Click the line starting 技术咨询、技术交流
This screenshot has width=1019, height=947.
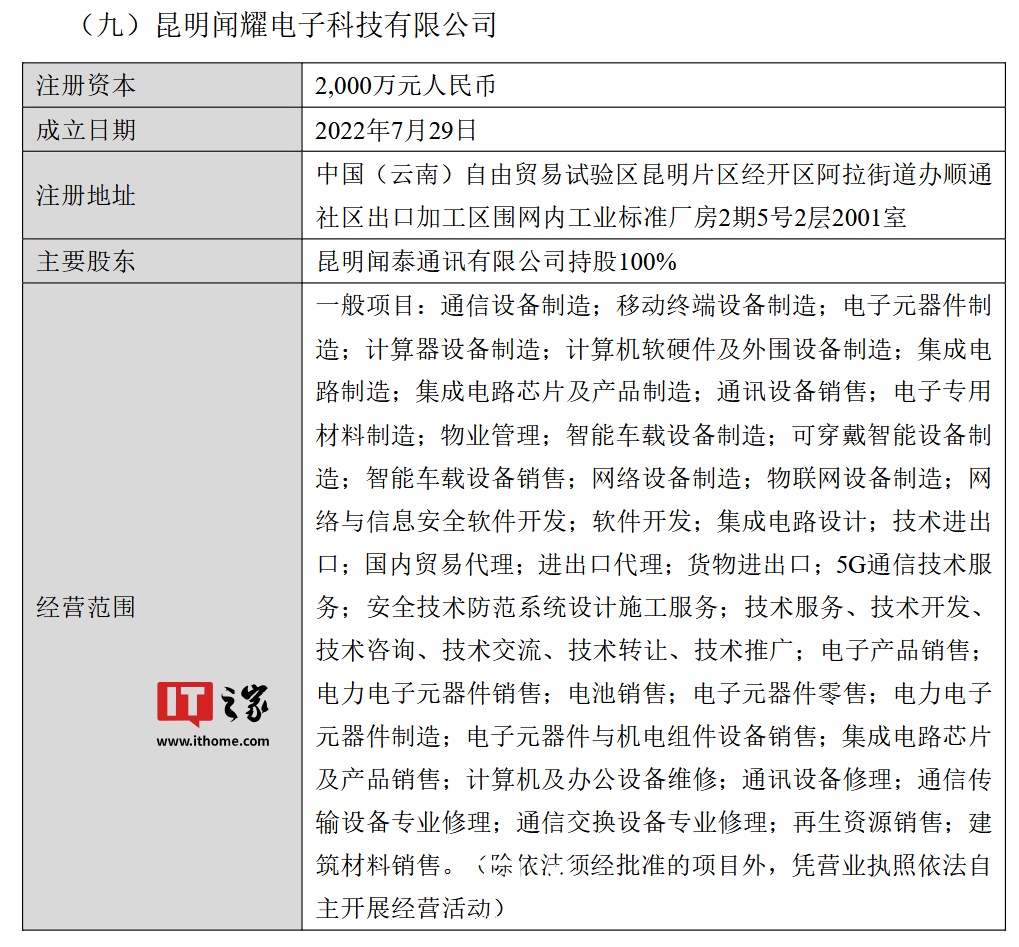(650, 650)
